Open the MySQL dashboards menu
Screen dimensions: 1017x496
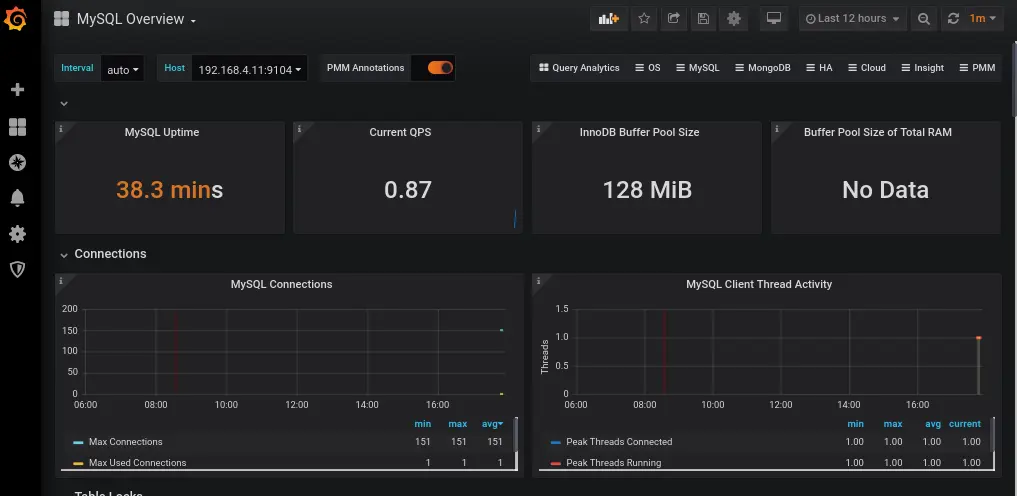pos(697,67)
